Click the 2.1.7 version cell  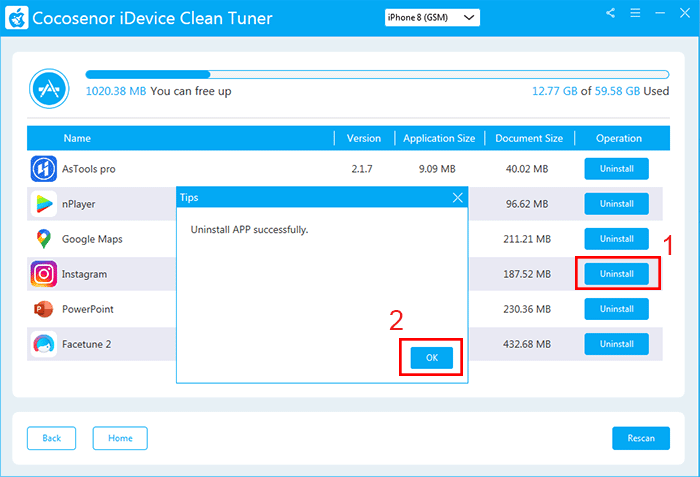[362, 169]
